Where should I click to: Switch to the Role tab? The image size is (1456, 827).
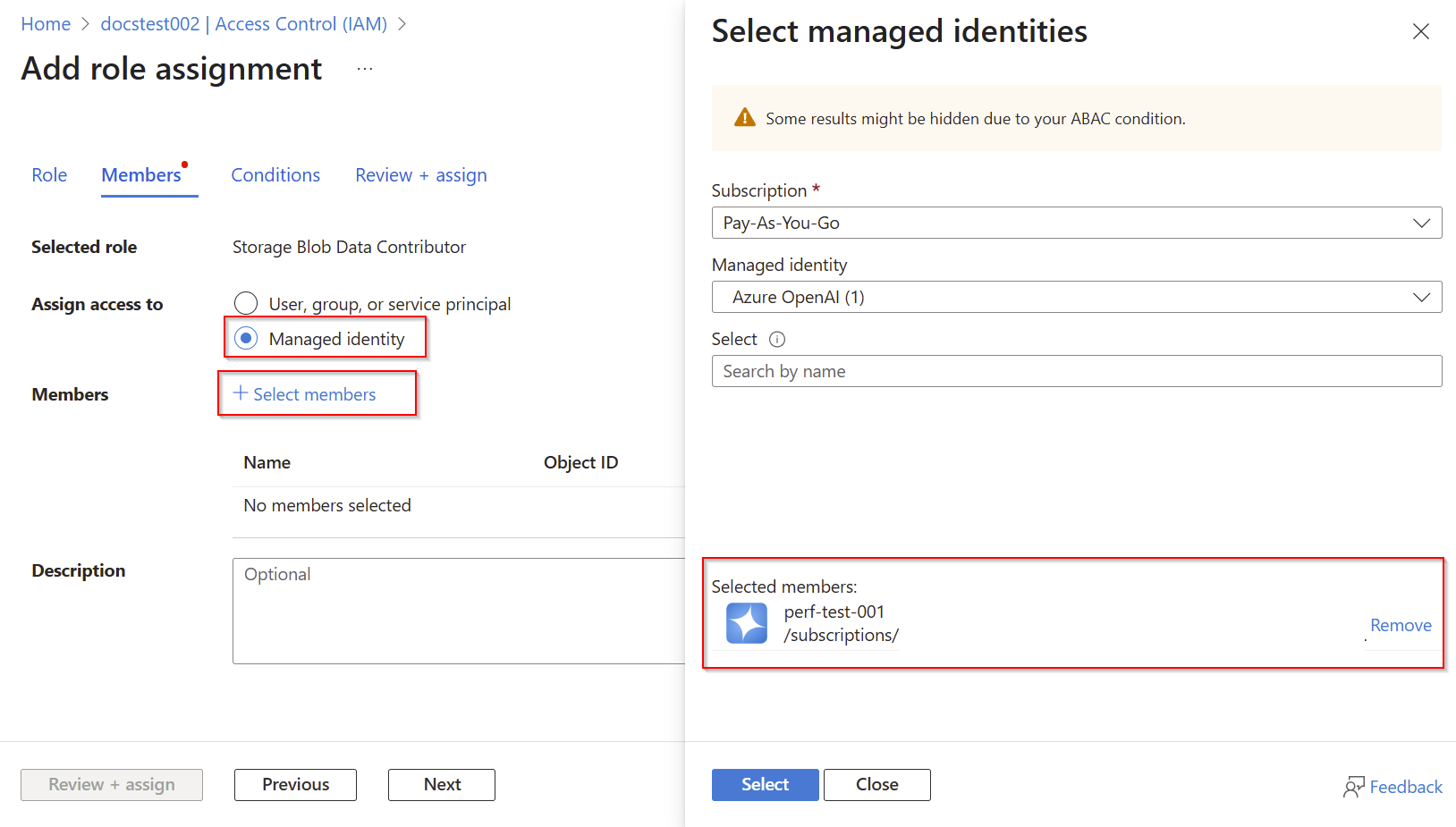(x=49, y=175)
